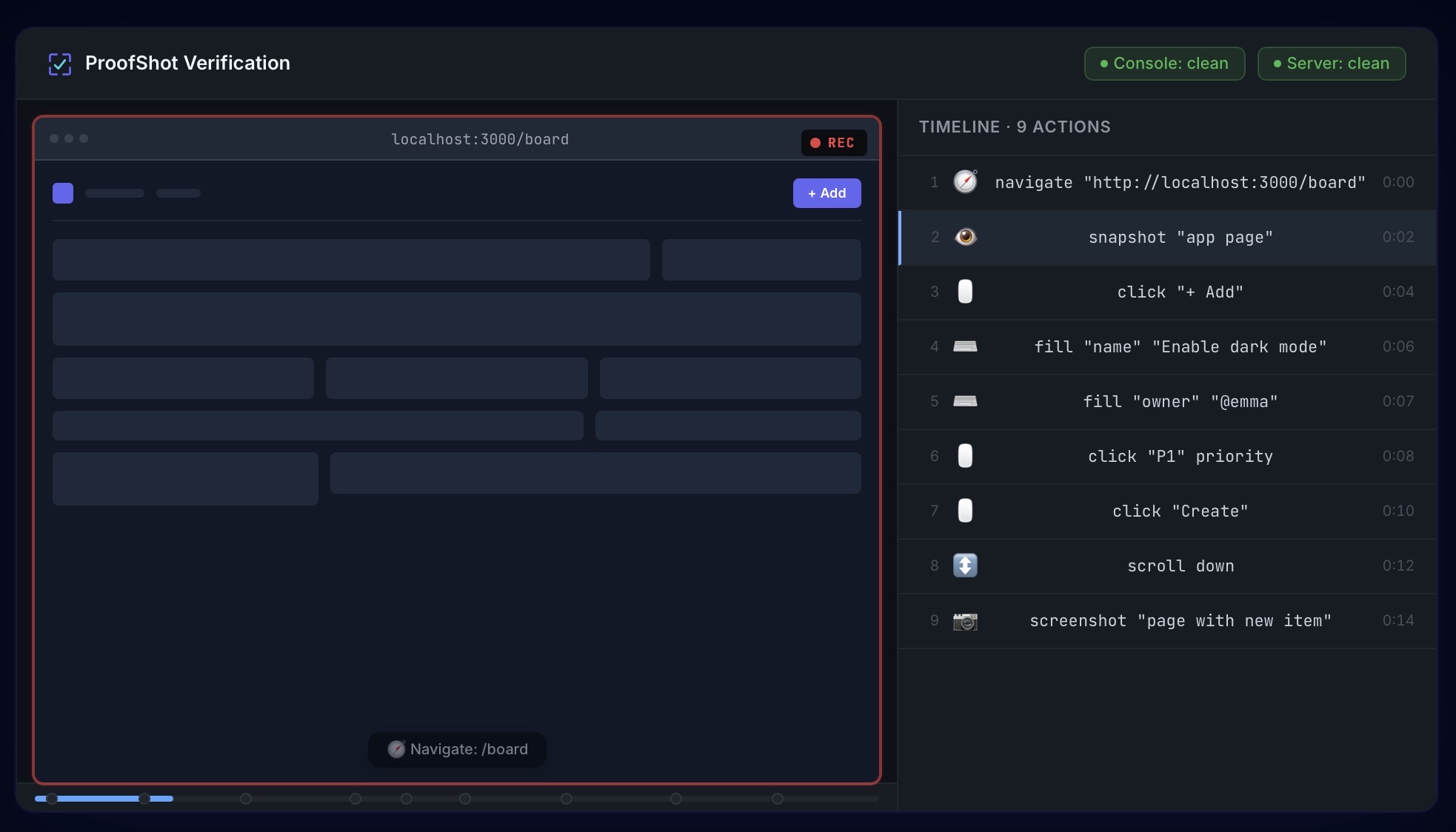Click the localhost:3000/board address bar
Viewport: 1456px width, 832px height.
tap(480, 139)
